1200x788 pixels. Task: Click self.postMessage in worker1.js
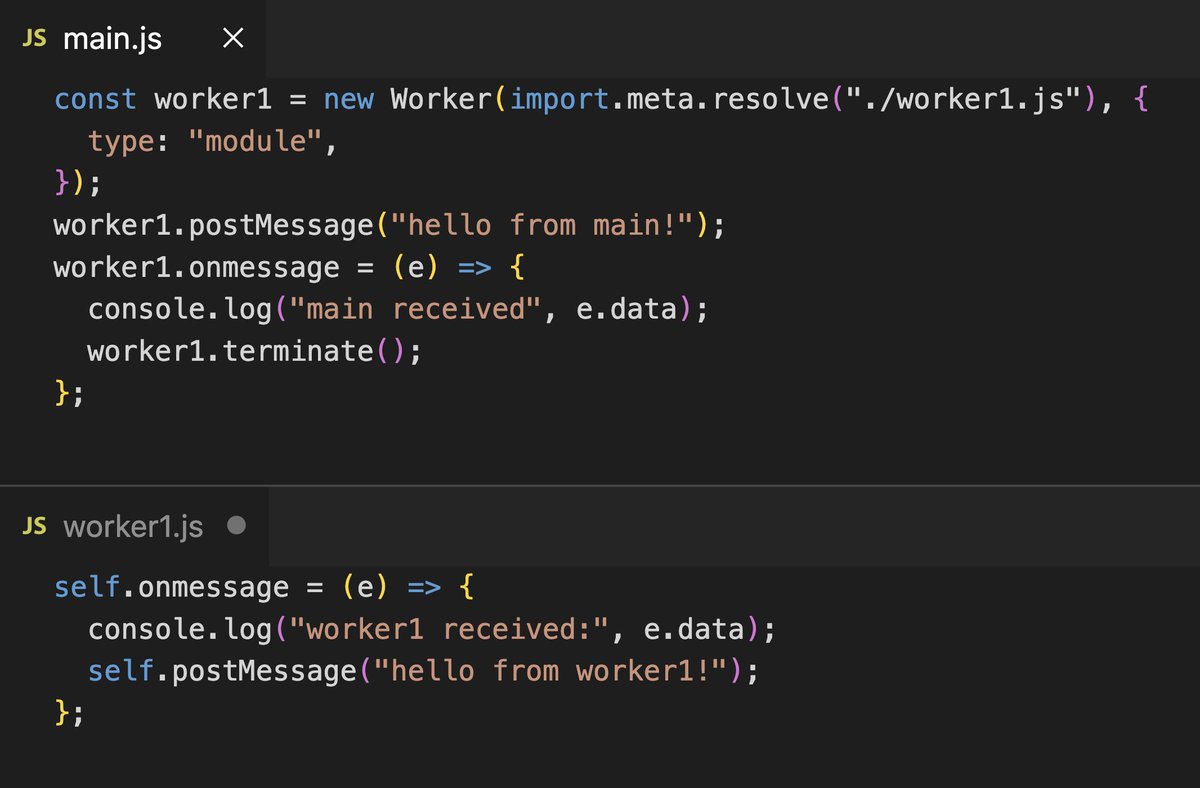(x=222, y=671)
